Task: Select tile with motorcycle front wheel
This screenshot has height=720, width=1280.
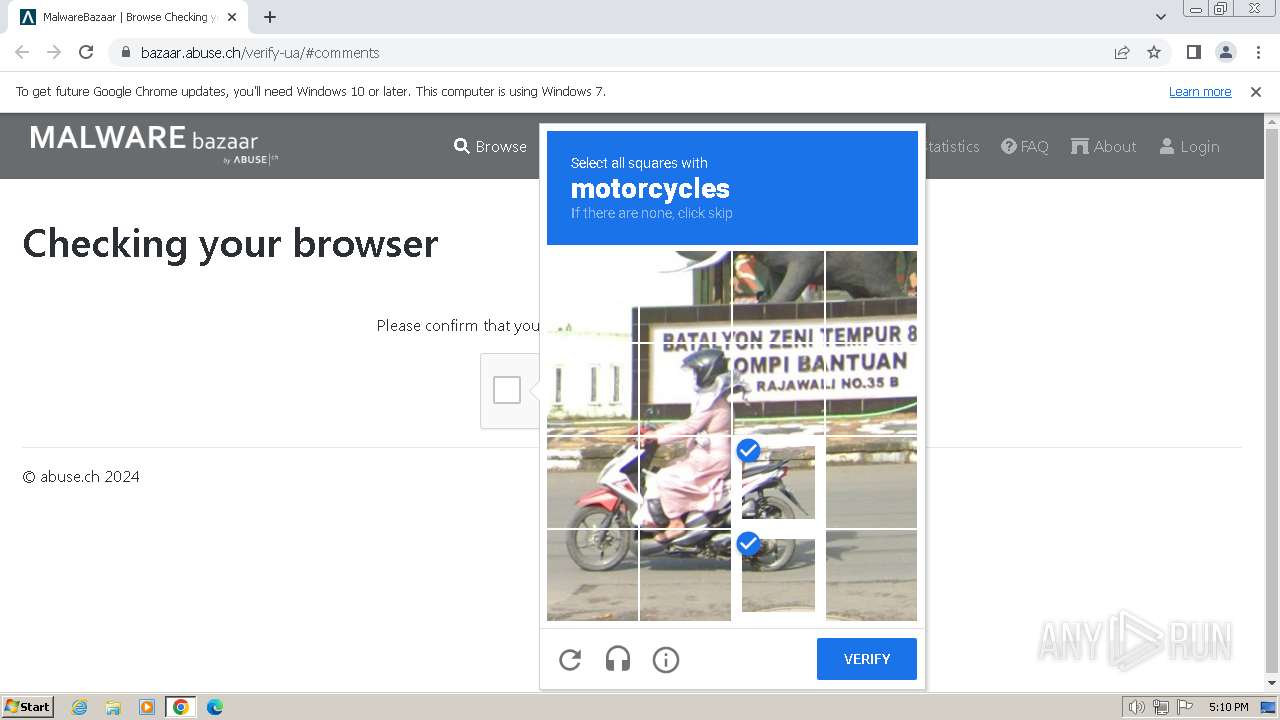Action: 592,575
